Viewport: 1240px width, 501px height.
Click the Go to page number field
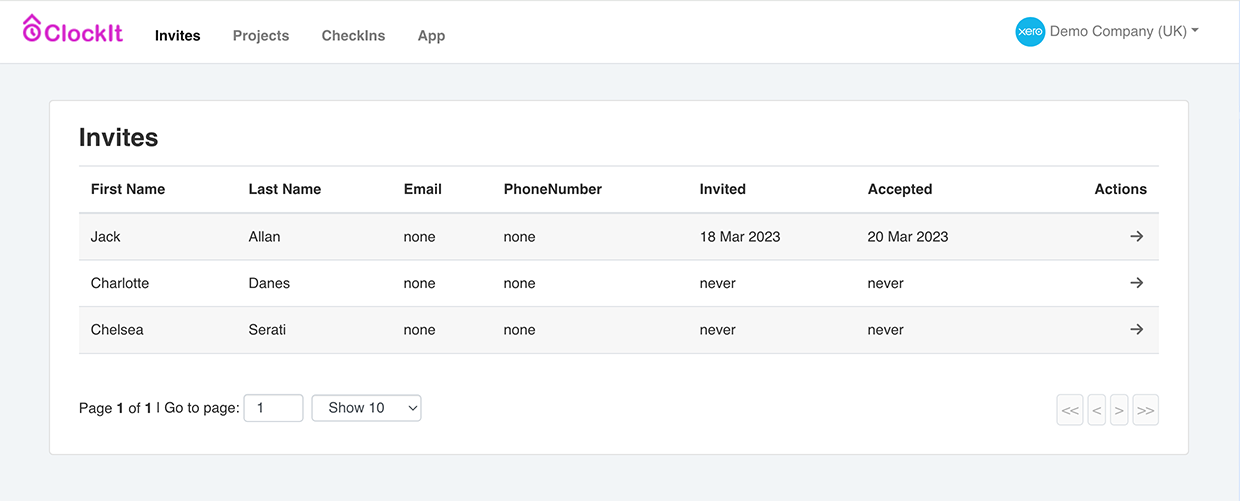coord(273,408)
